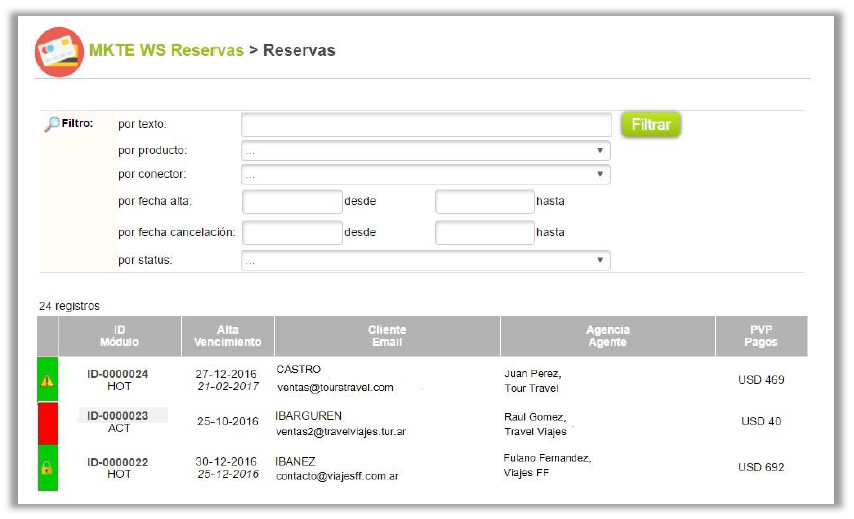Open reservation ID-0000023
This screenshot has width=854, height=519.
pyautogui.click(x=118, y=416)
